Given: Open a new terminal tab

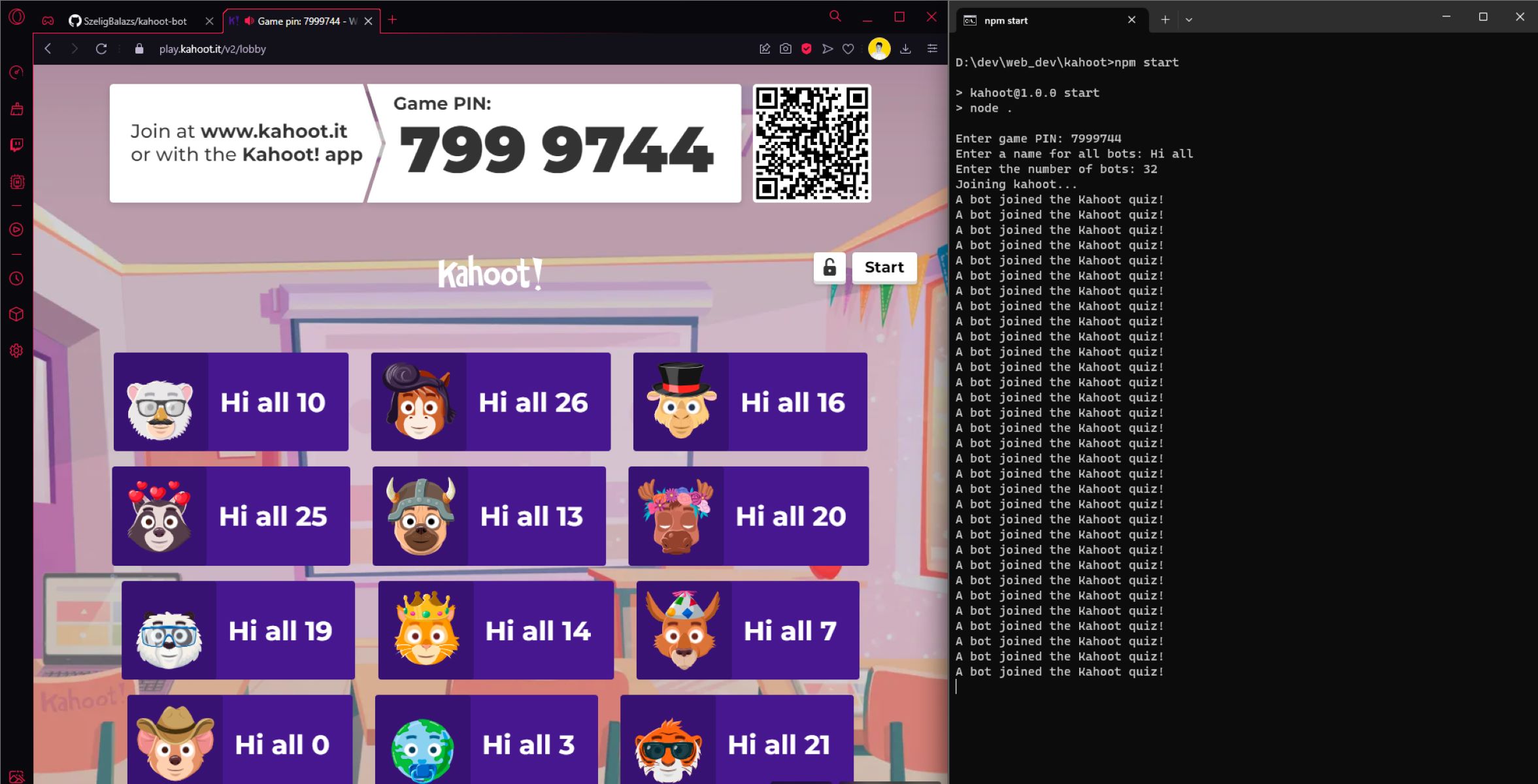Looking at the screenshot, I should pos(1165,20).
